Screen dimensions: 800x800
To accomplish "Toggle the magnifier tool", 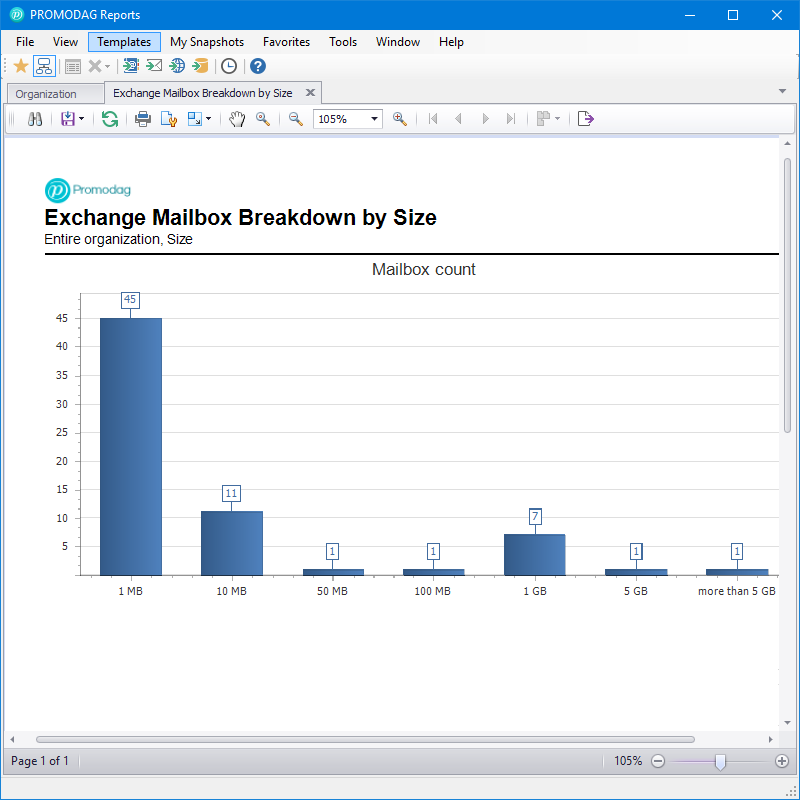I will pos(263,119).
